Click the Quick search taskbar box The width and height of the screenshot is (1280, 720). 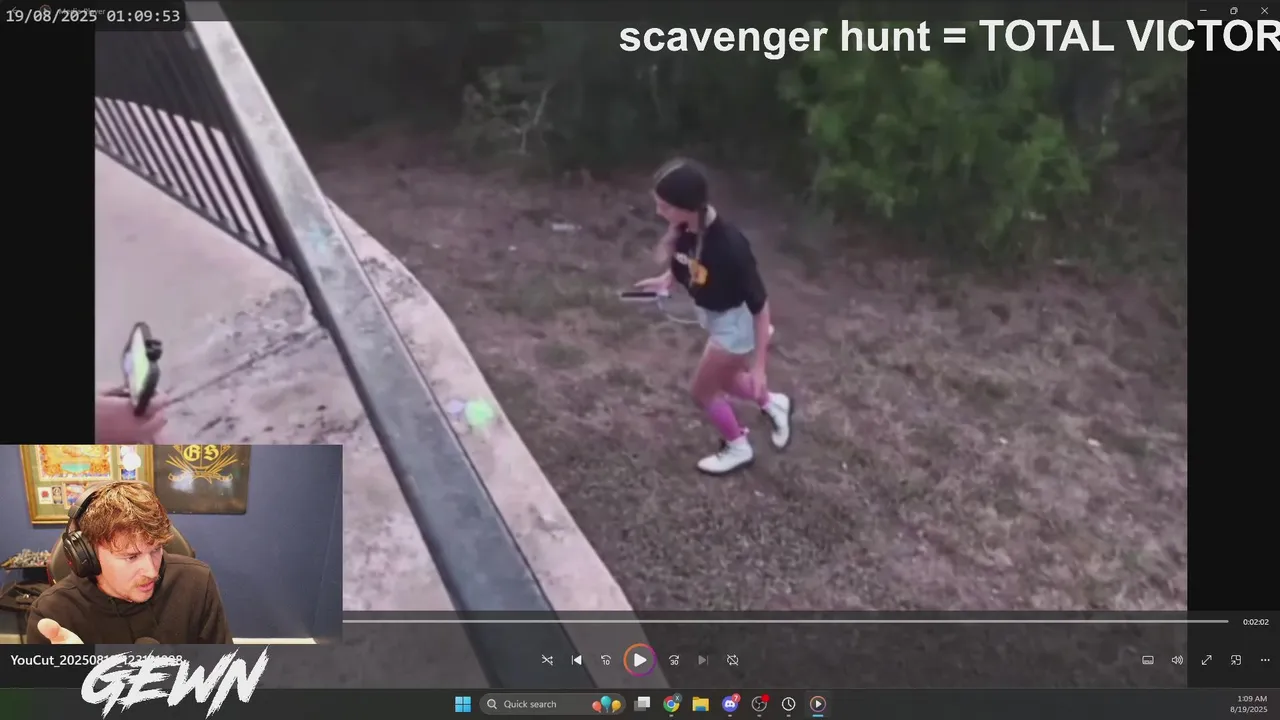pos(552,704)
